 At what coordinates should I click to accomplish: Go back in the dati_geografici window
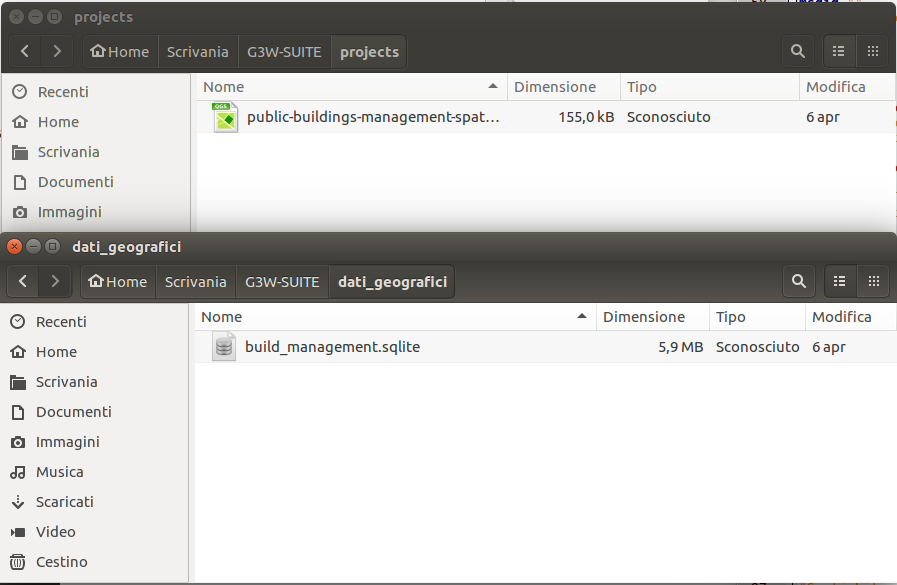pyautogui.click(x=23, y=281)
